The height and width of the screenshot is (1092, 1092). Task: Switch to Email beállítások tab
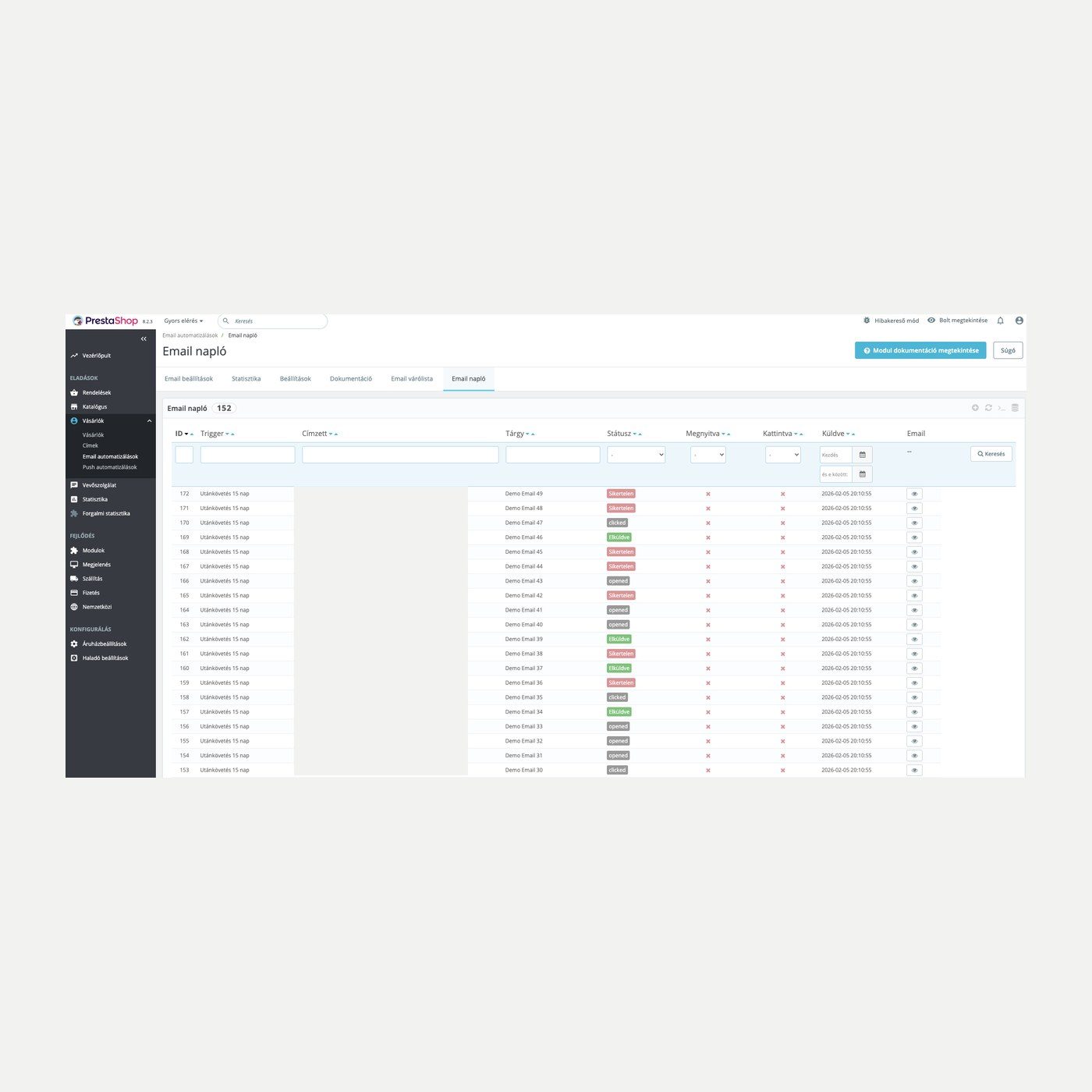click(x=189, y=379)
